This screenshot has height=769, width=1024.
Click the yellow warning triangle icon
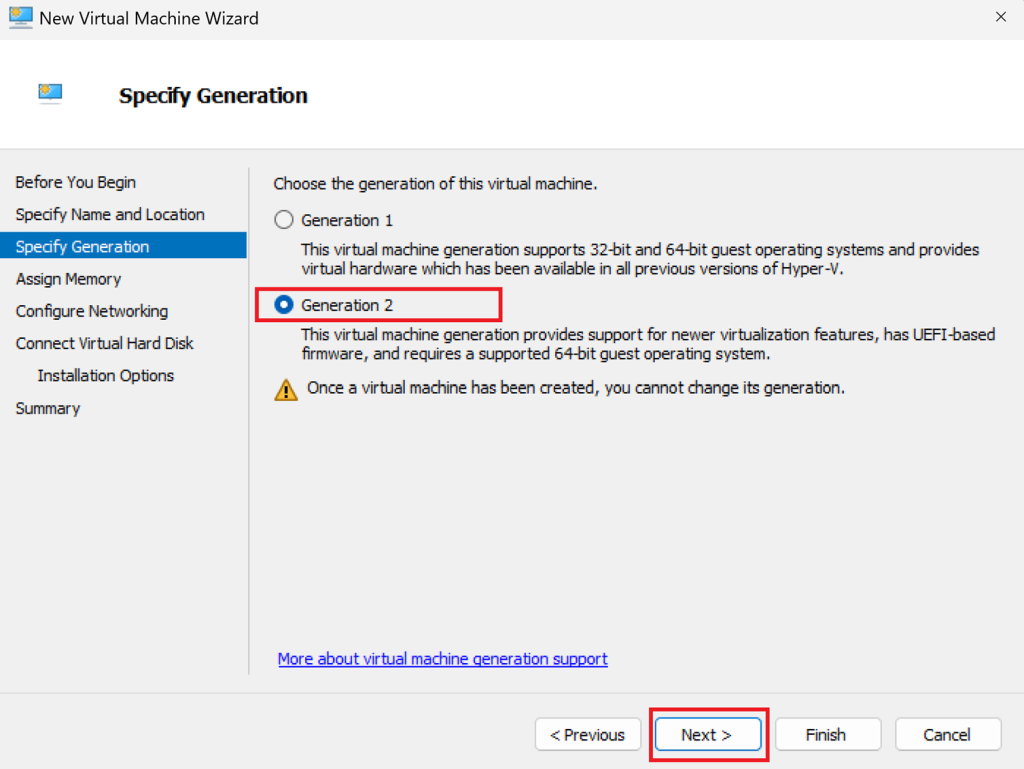pyautogui.click(x=286, y=389)
